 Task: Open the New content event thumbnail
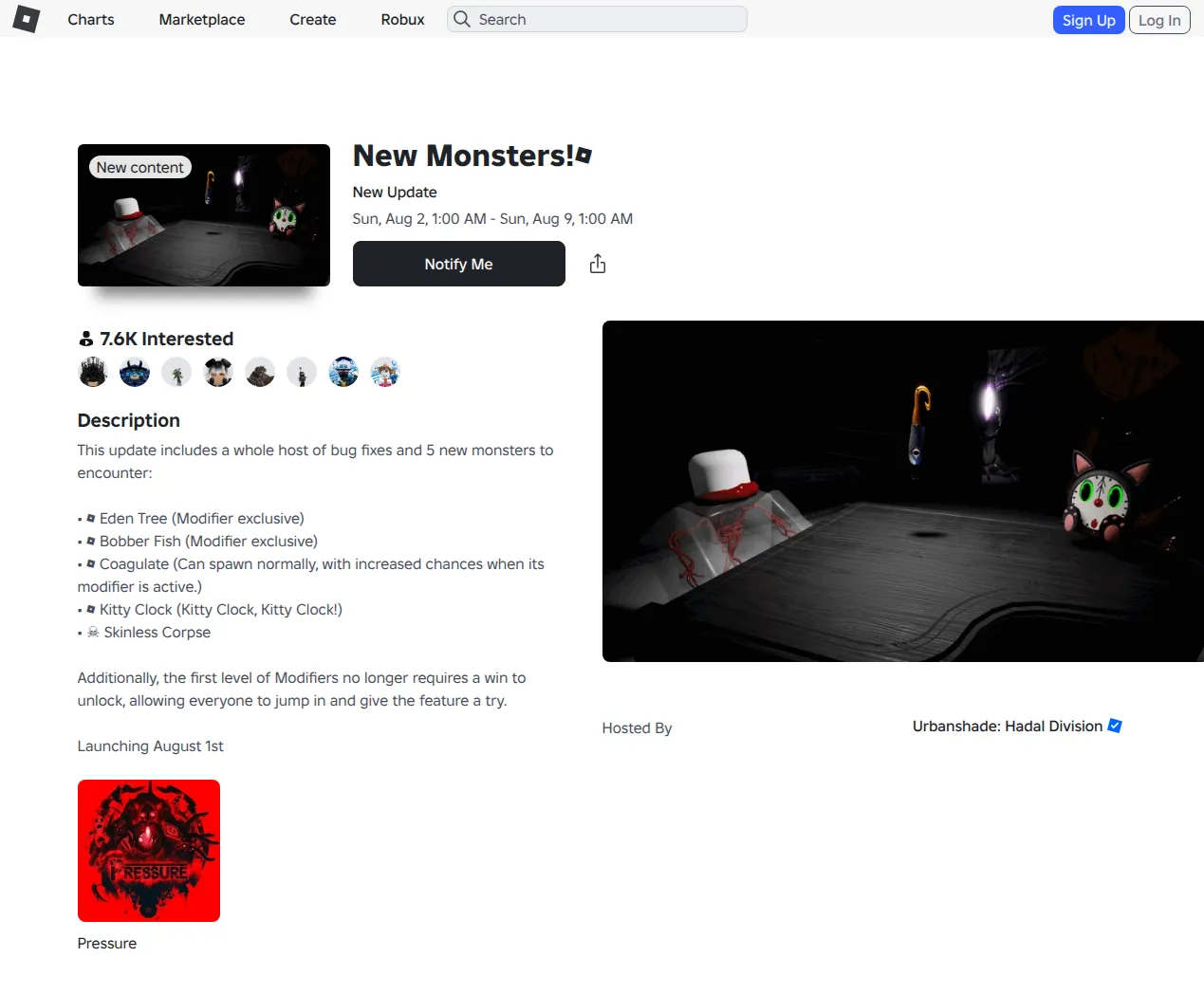click(204, 215)
